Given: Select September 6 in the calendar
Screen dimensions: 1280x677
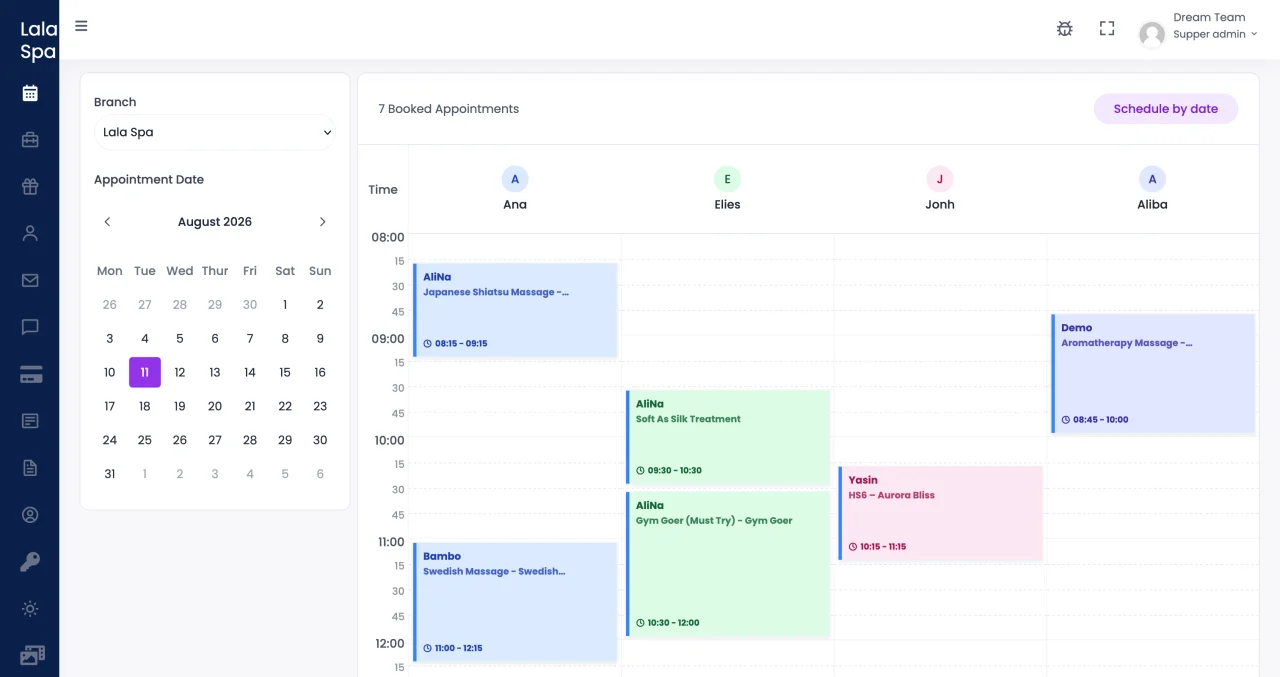Looking at the screenshot, I should [320, 474].
